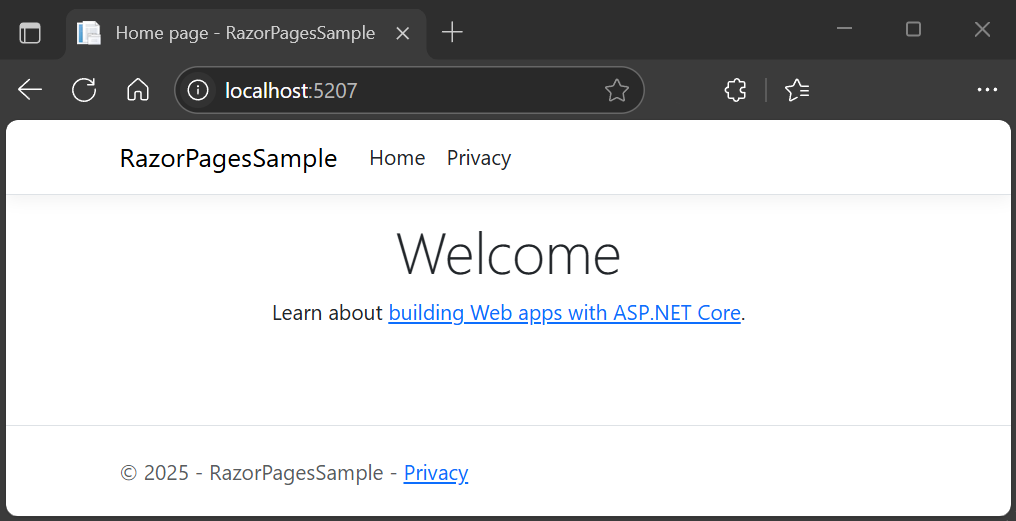Open the Settings and more ellipsis menu
Viewport: 1016px width, 521px height.
[987, 90]
